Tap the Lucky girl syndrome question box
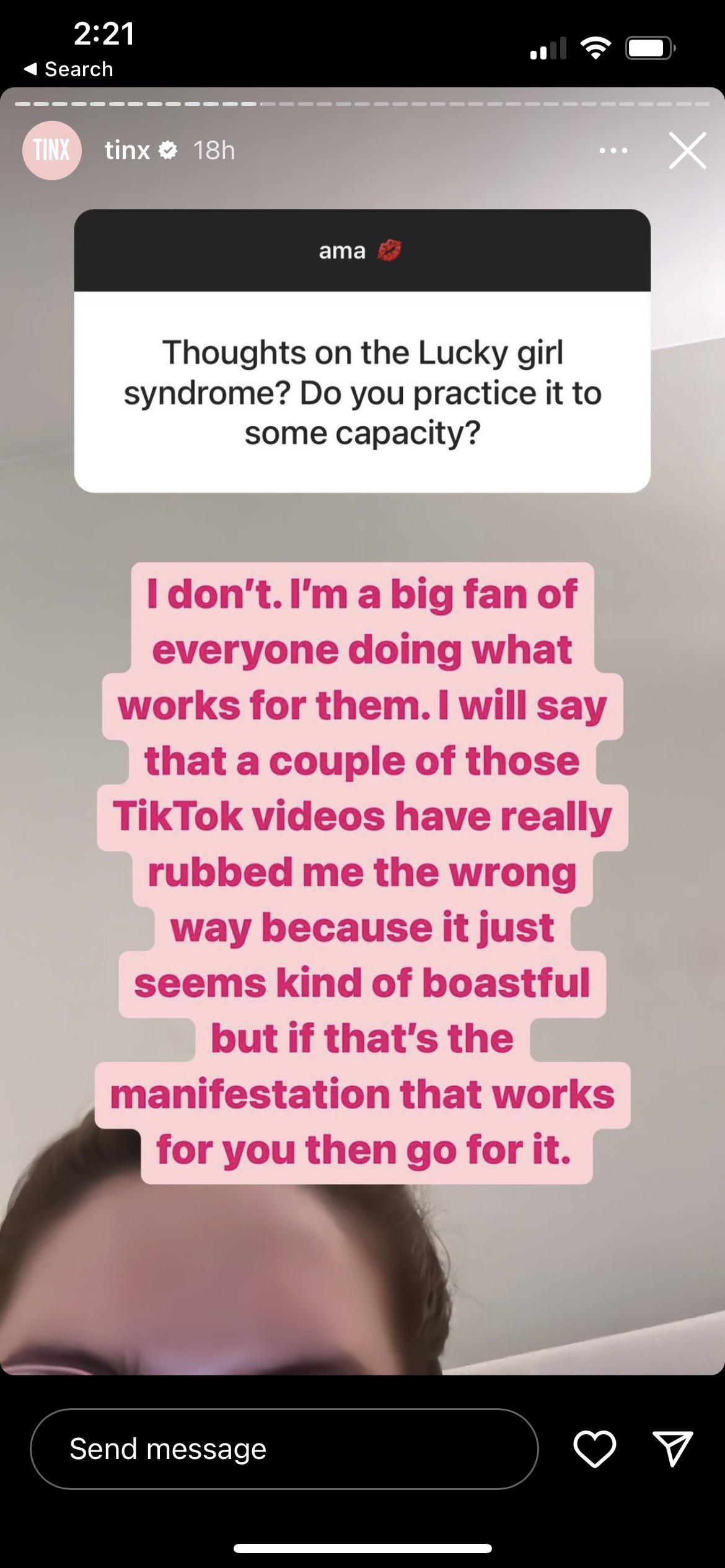This screenshot has width=725, height=1568. [x=362, y=392]
